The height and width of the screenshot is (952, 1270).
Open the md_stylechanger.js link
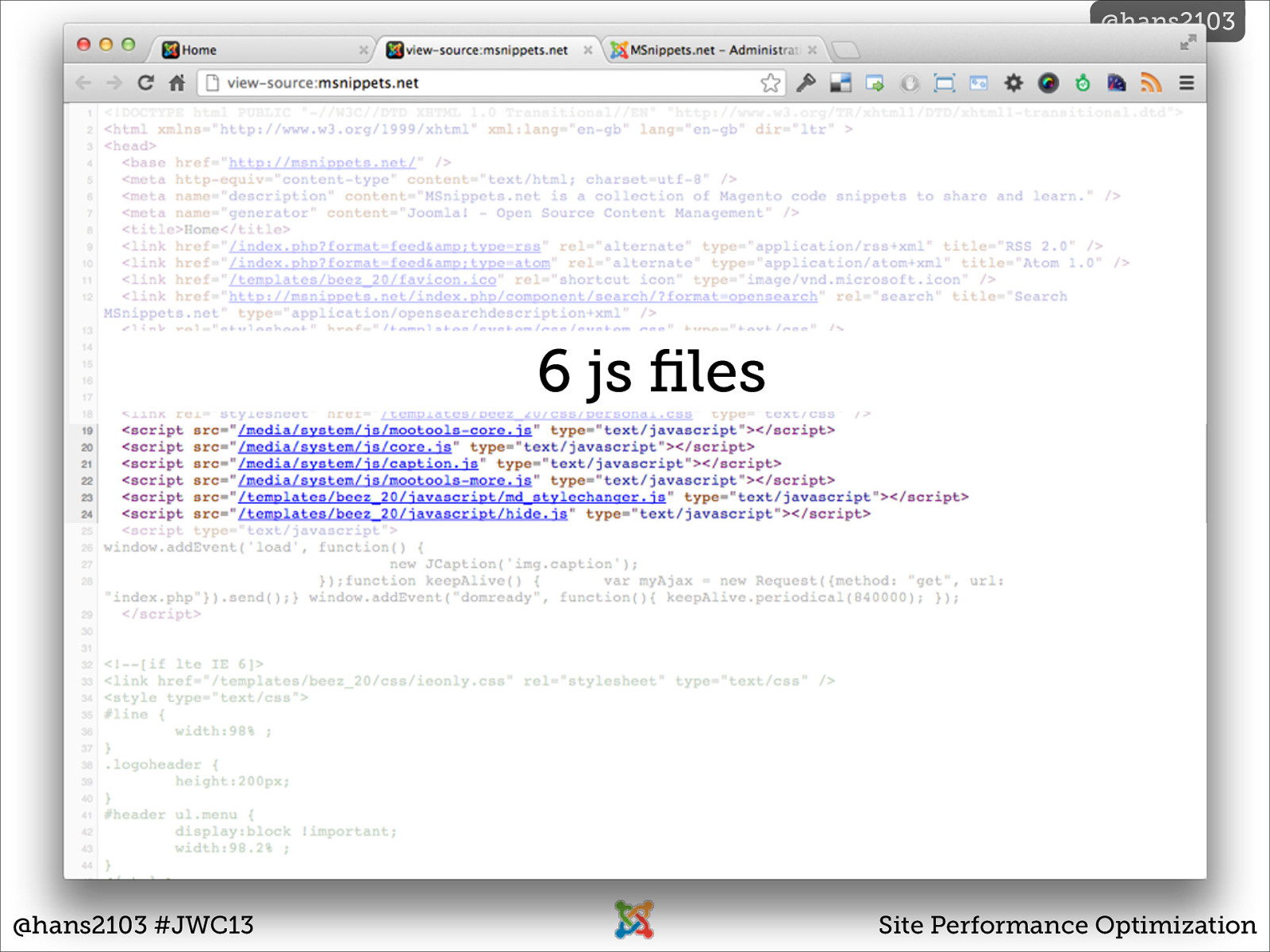[452, 497]
